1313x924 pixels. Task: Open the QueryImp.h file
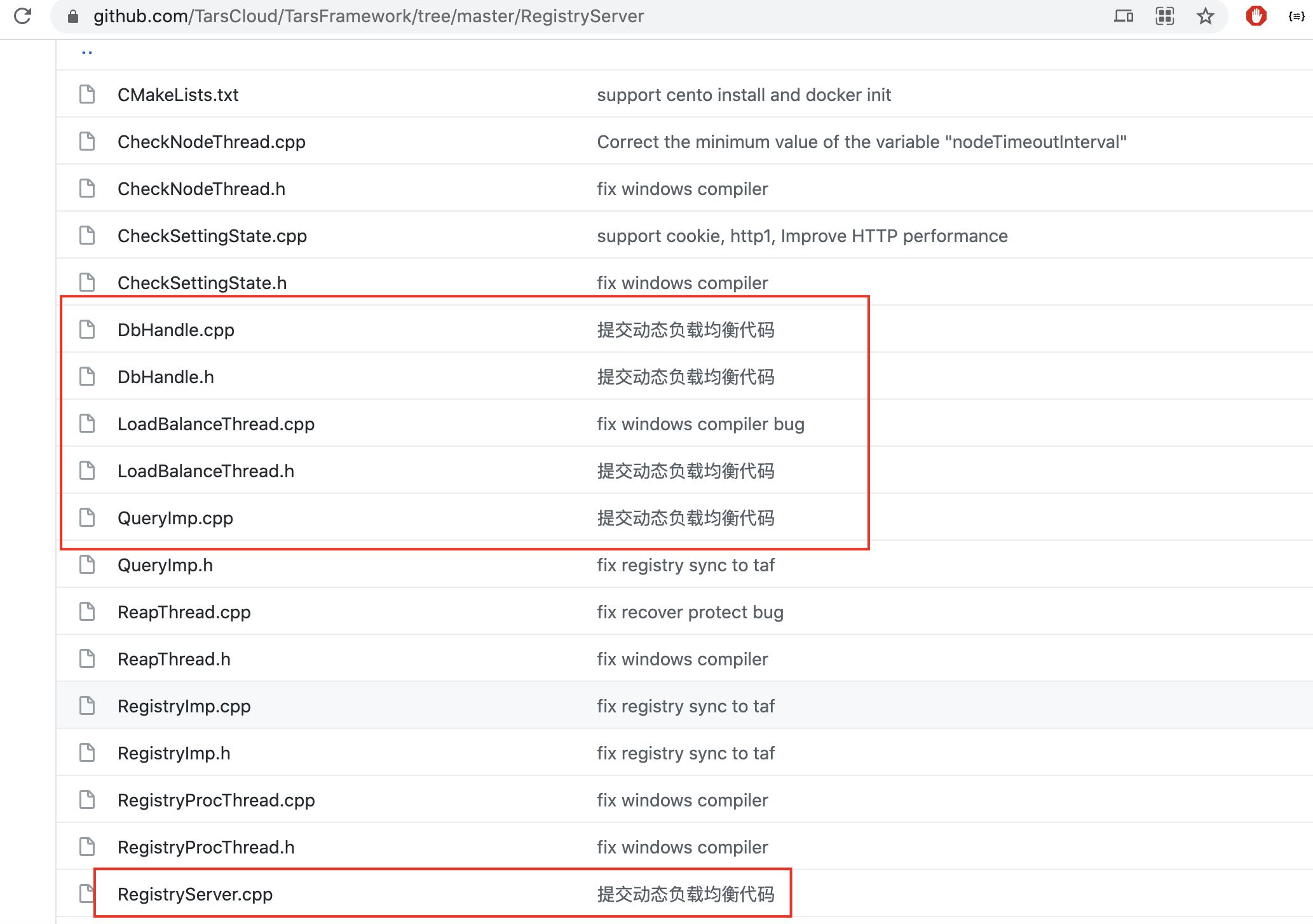point(165,565)
